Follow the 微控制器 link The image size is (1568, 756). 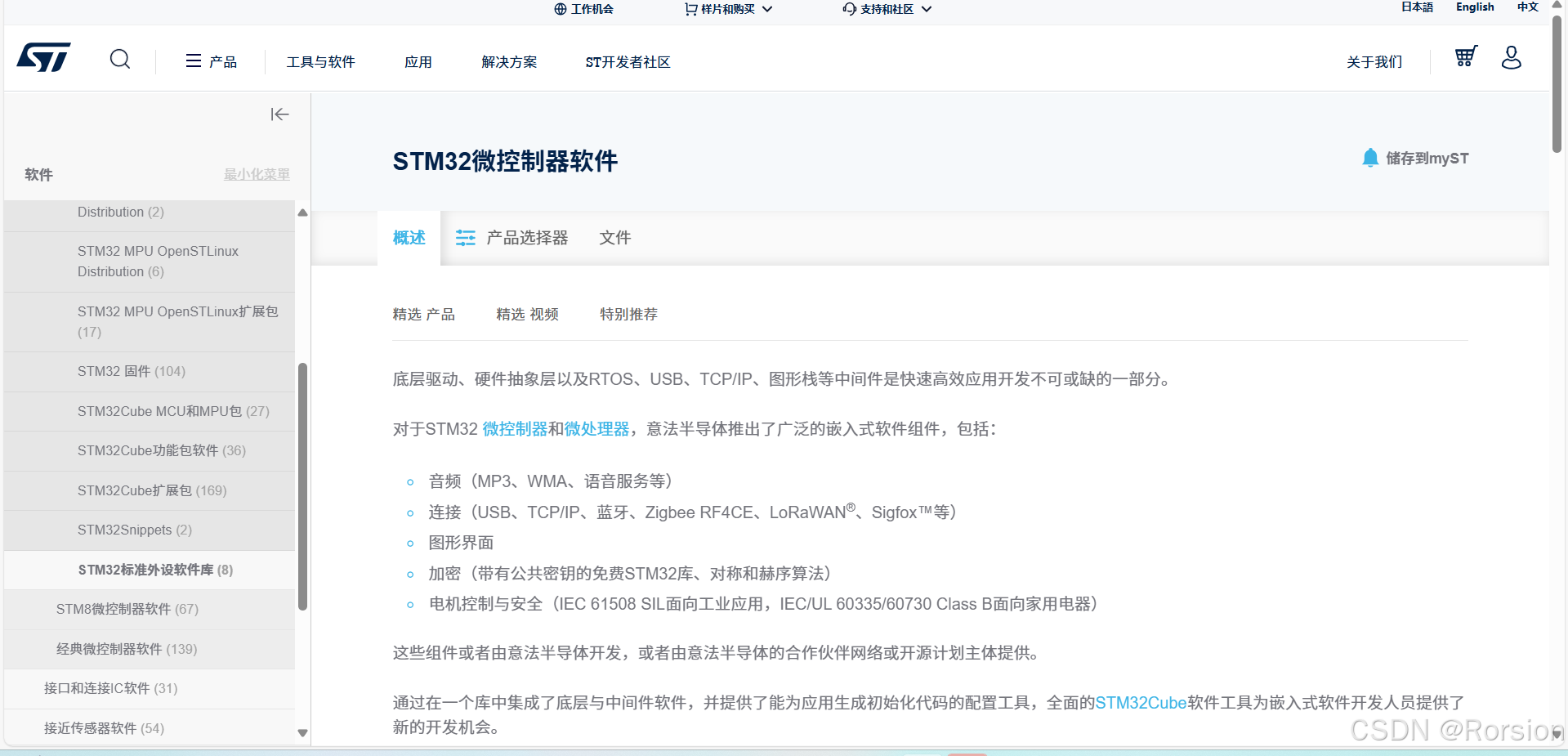pyautogui.click(x=515, y=429)
